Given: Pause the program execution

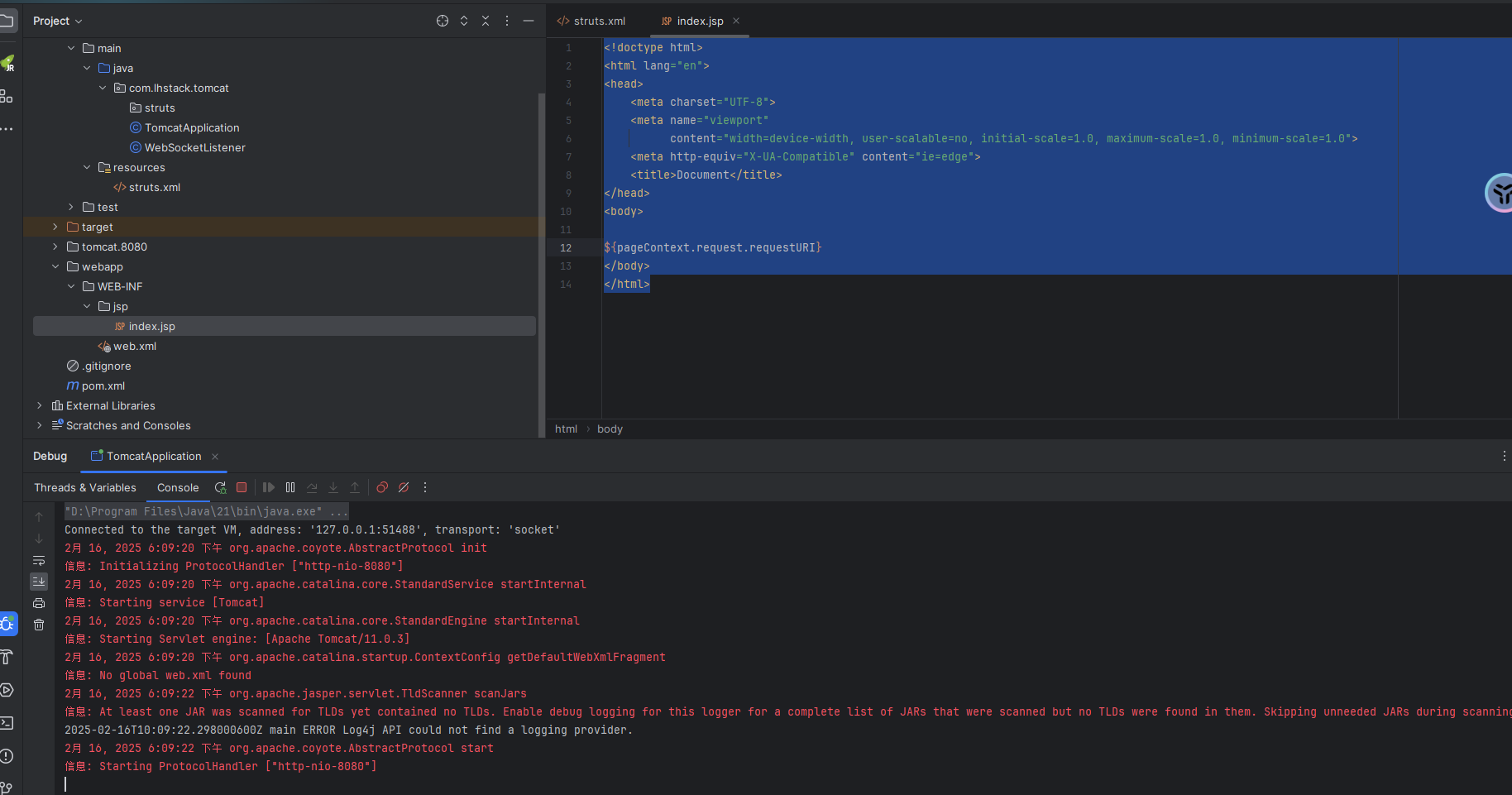Looking at the screenshot, I should [290, 488].
